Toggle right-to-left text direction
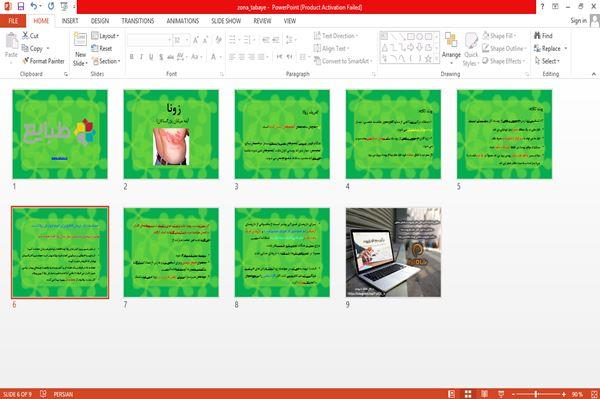Viewport: 600px width, 399px height. click(290, 57)
